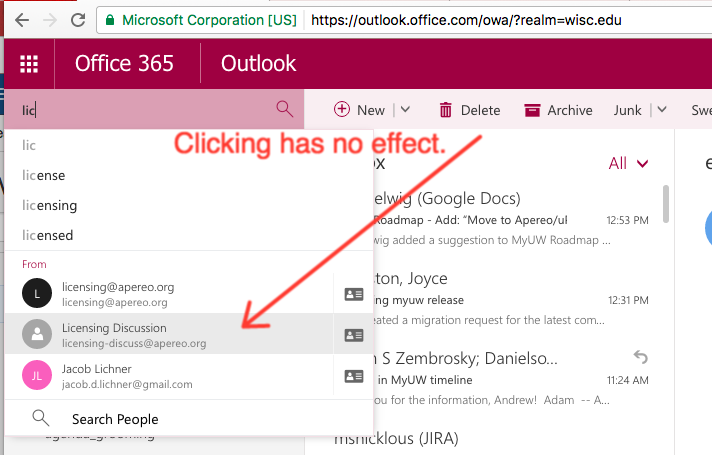Image resolution: width=712 pixels, height=455 pixels.
Task: Click the browser back arrow
Action: (x=19, y=19)
